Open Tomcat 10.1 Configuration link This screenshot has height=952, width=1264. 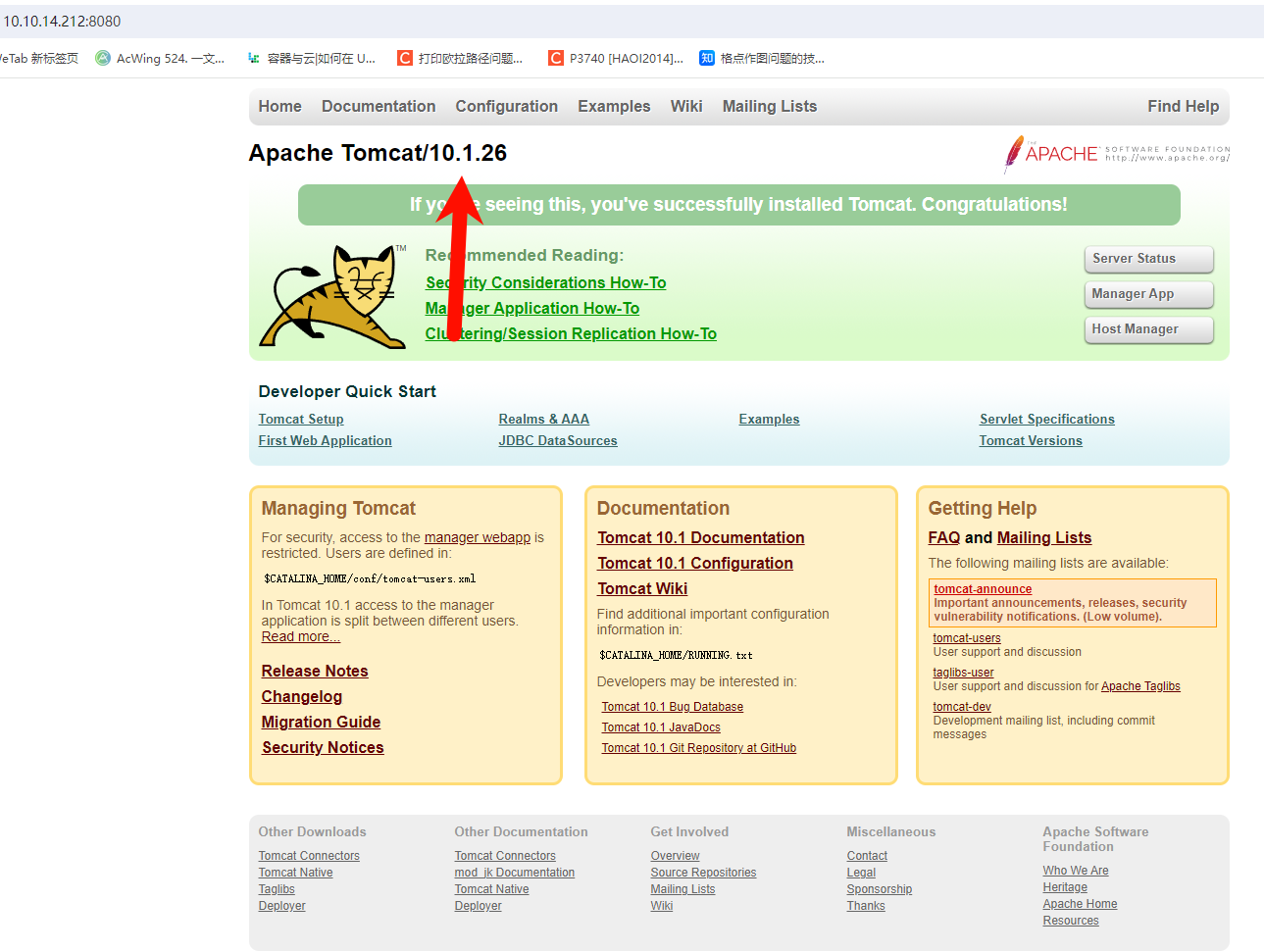pyautogui.click(x=695, y=563)
